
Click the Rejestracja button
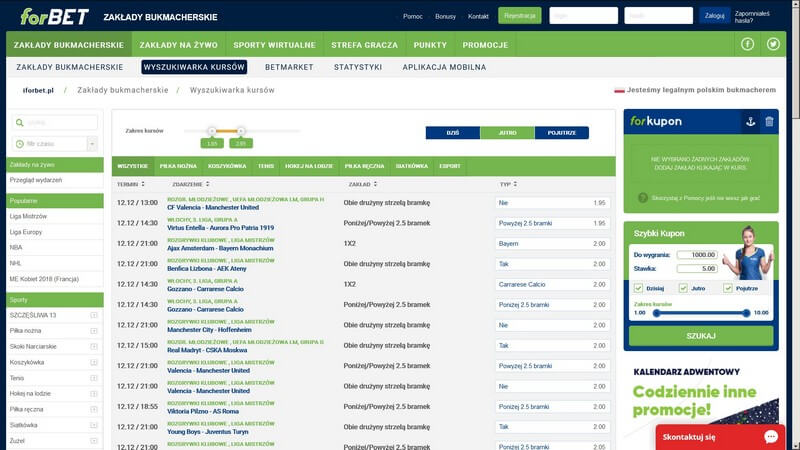point(520,16)
